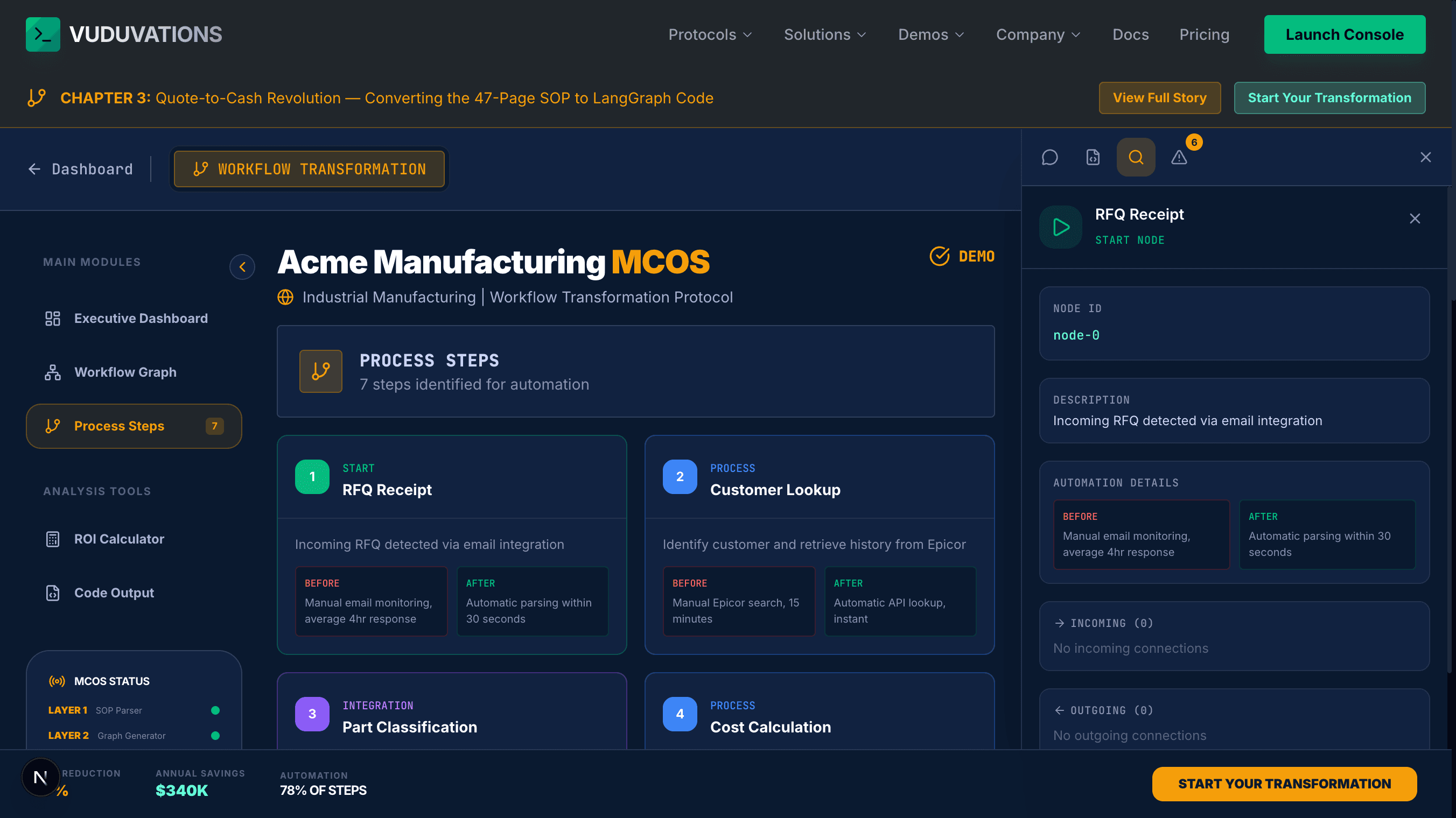Screen dimensions: 1456x818
Task: Click the branch icon in Process Steps header
Action: (321, 371)
